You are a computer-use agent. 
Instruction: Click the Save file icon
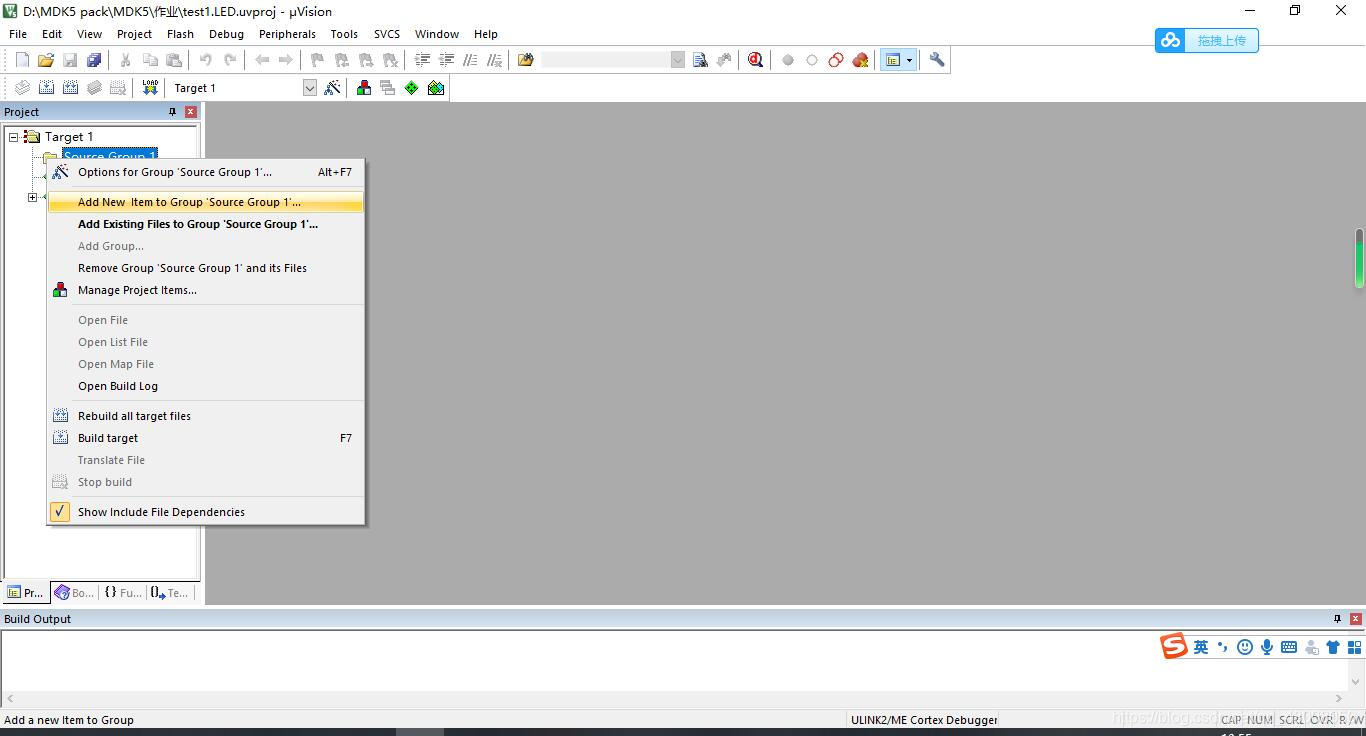point(70,60)
